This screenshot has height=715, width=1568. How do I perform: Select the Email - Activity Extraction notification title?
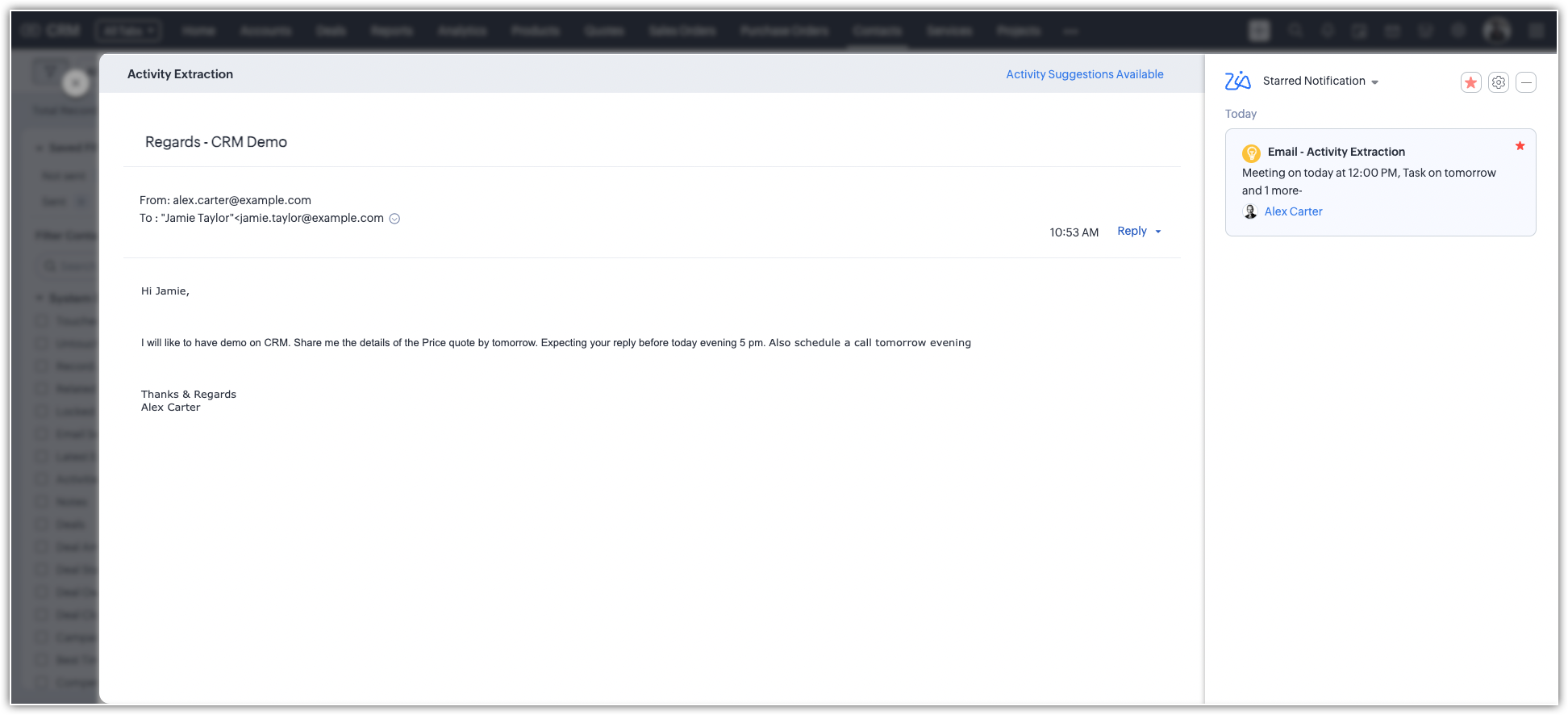click(1336, 152)
